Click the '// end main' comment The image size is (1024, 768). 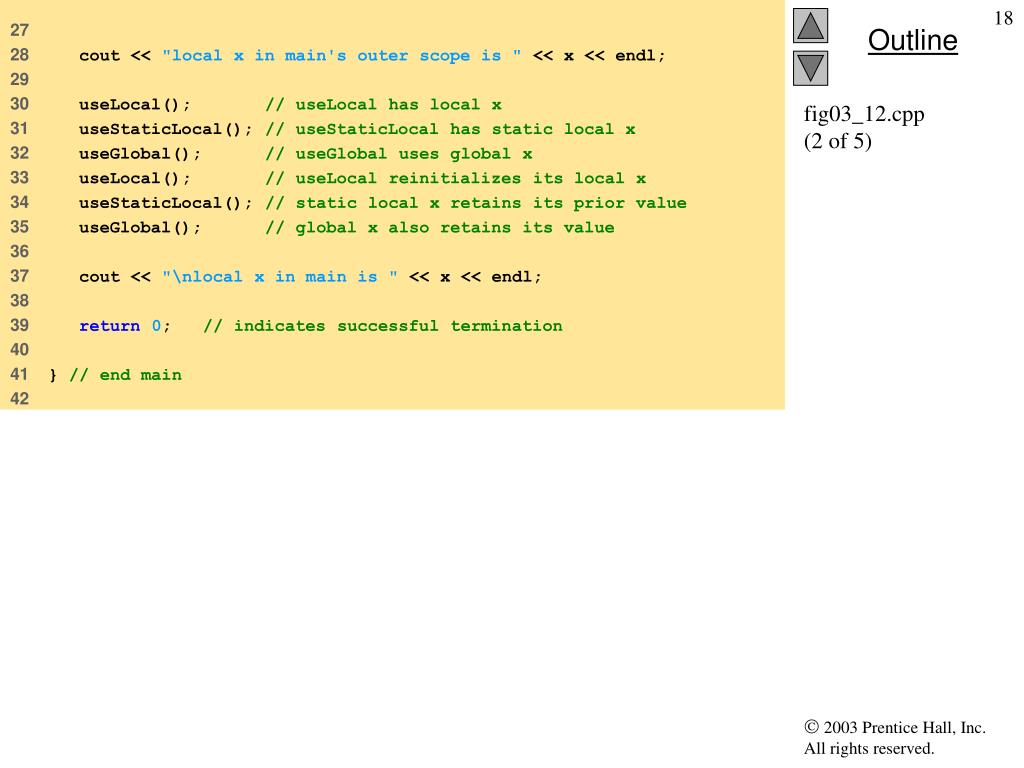(x=125, y=375)
